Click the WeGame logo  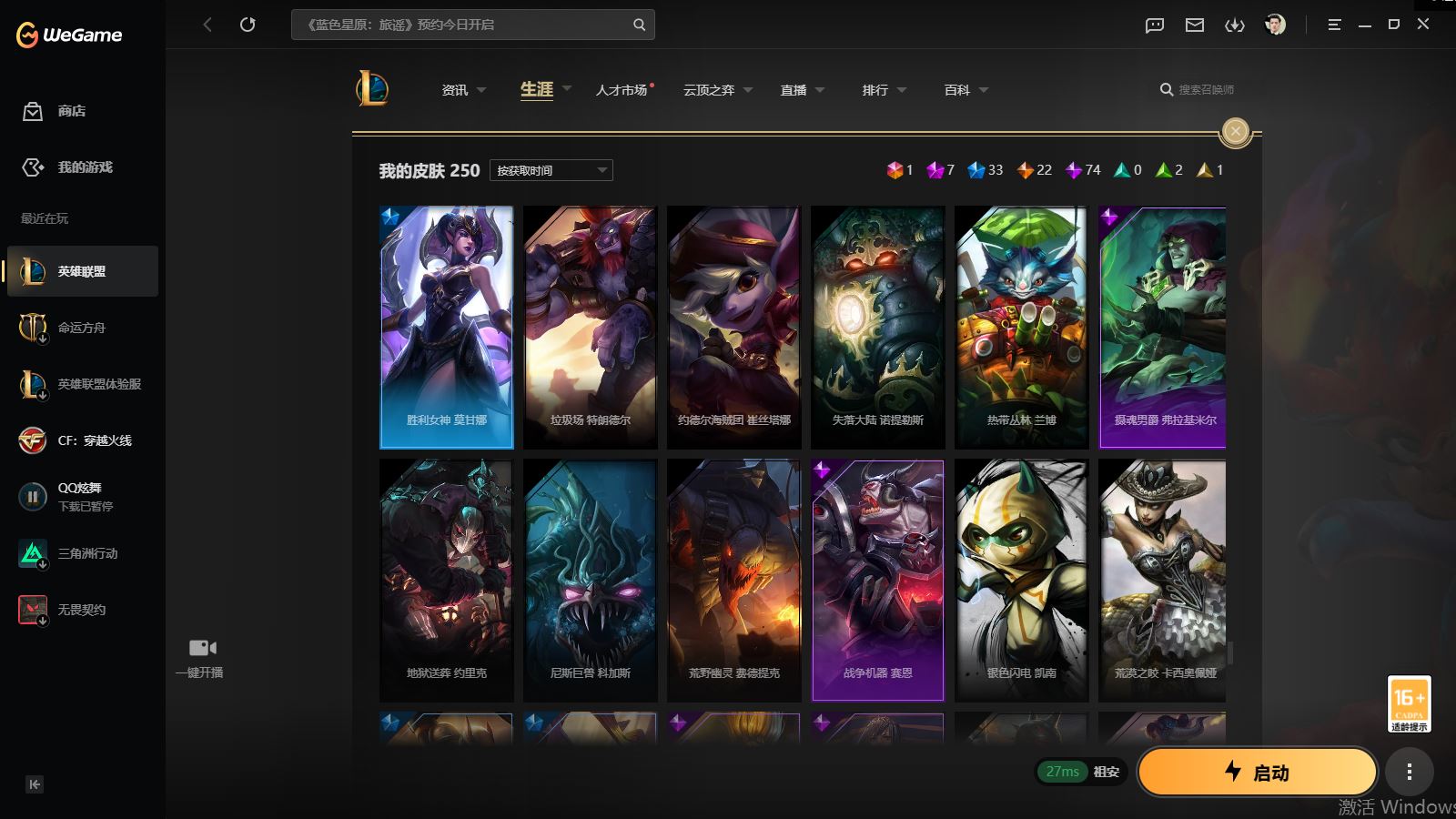pyautogui.click(x=69, y=35)
